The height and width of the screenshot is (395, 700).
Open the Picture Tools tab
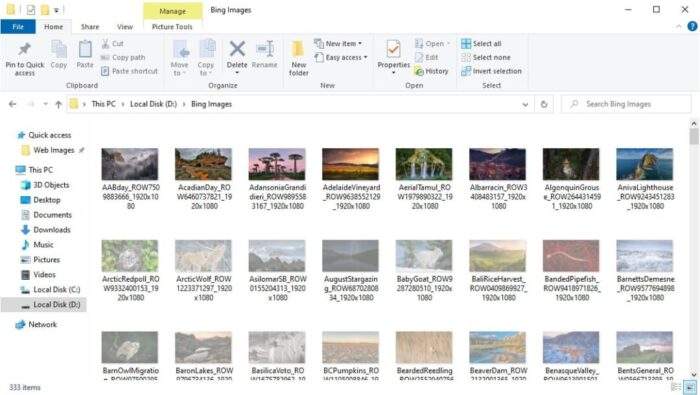(172, 27)
